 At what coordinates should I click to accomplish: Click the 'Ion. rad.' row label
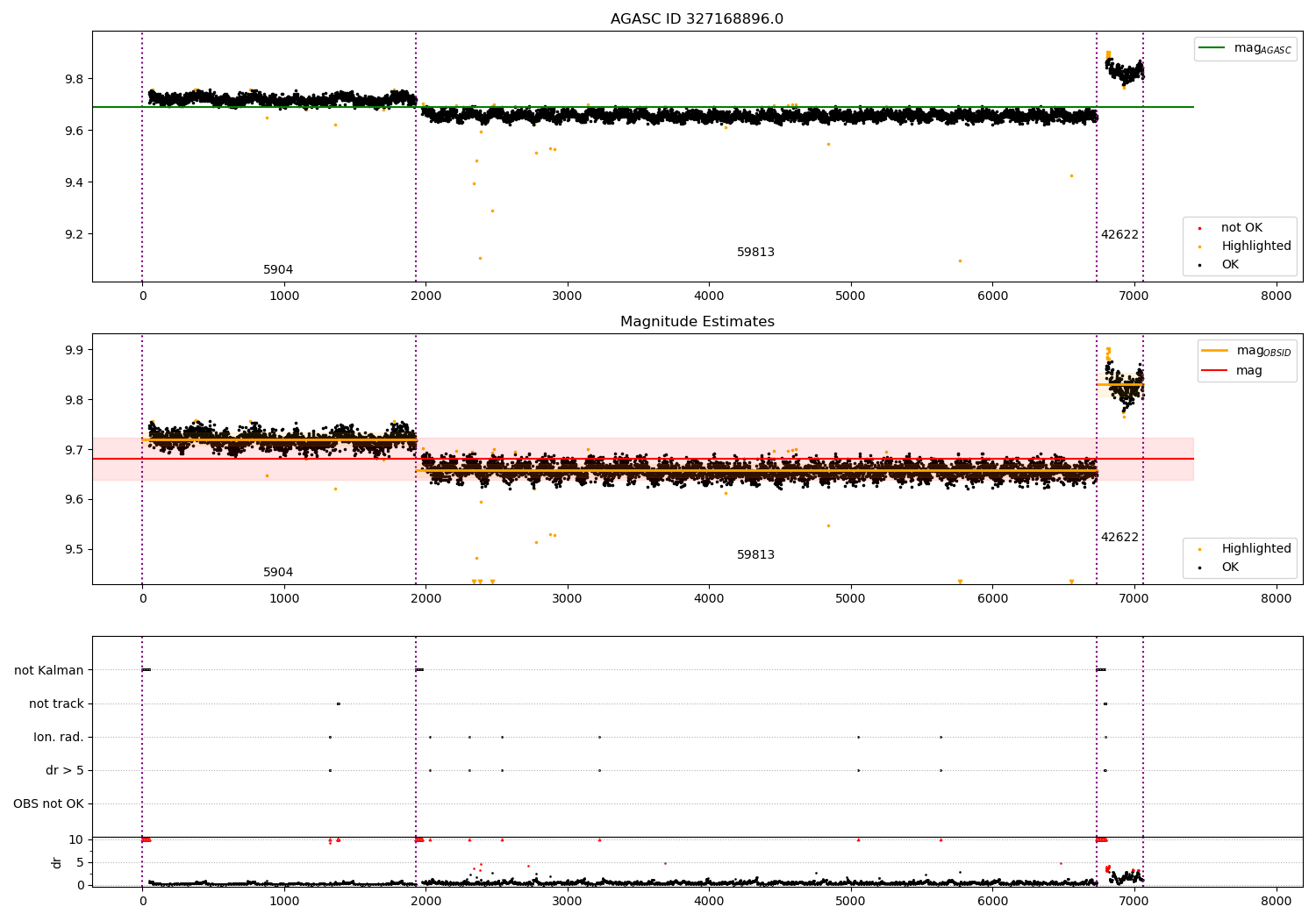[59, 737]
